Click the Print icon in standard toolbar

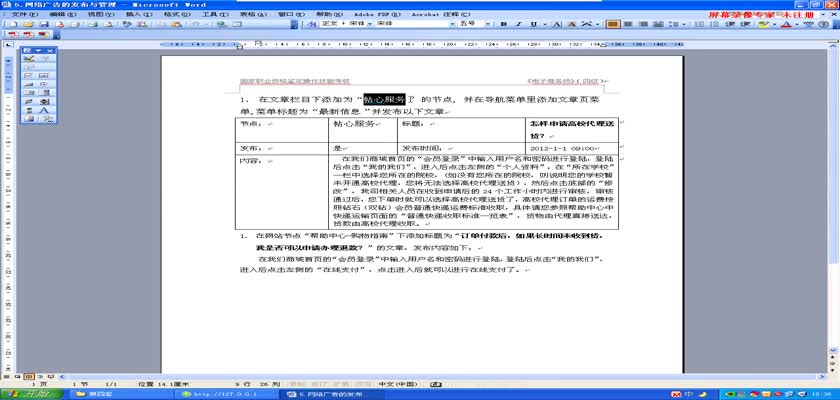(92, 25)
